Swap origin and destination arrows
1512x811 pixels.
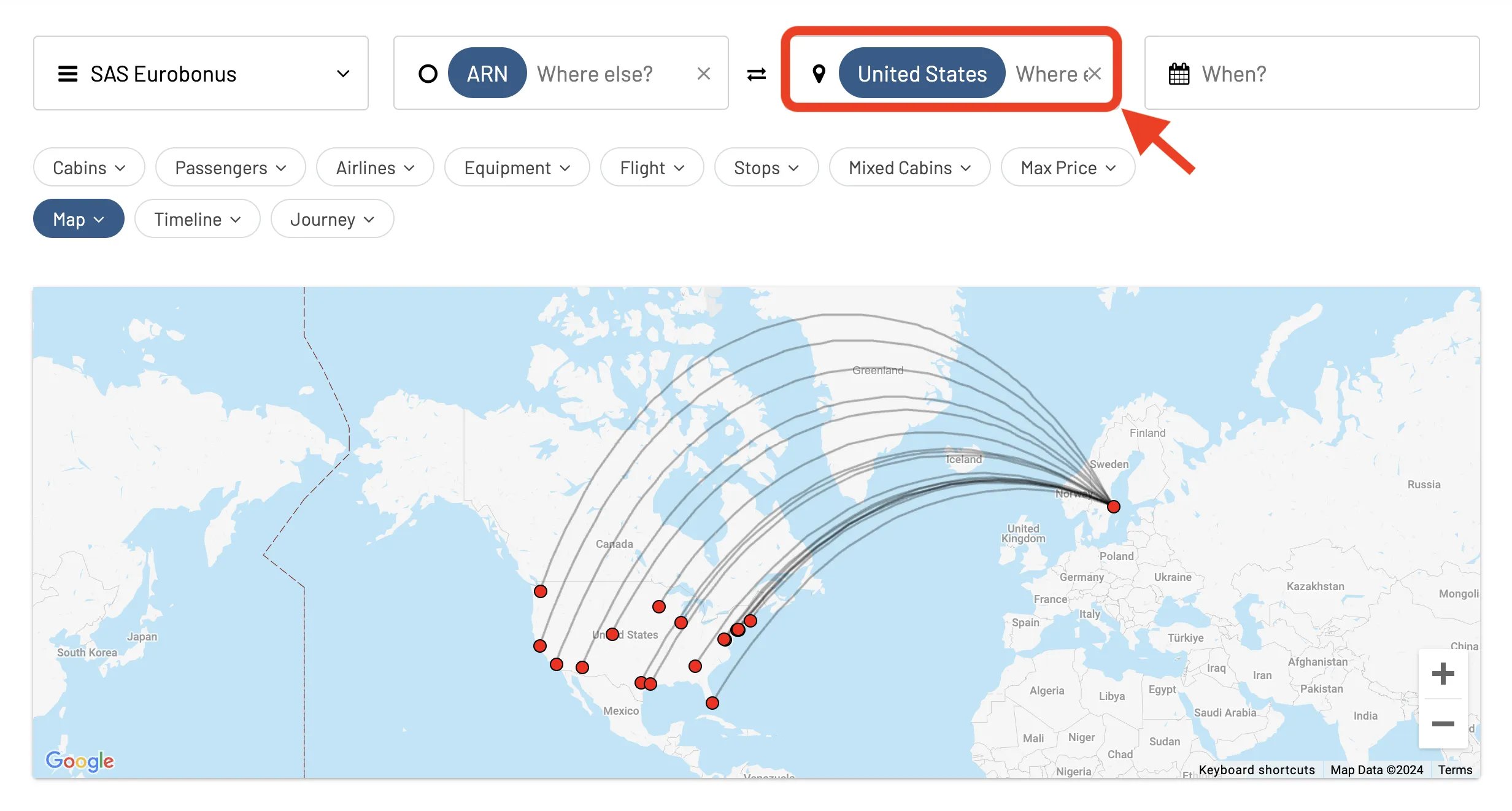tap(756, 74)
